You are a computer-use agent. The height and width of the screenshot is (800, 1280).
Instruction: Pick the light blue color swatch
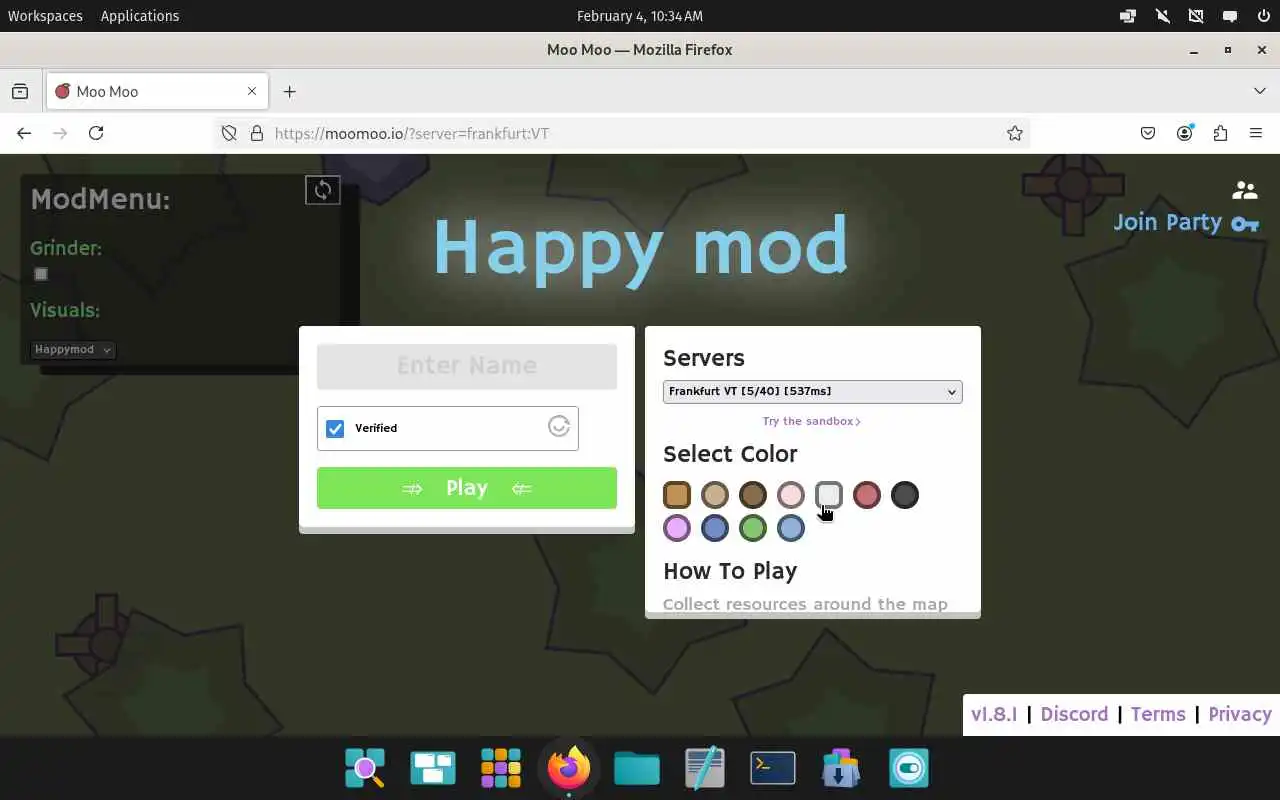pos(791,528)
